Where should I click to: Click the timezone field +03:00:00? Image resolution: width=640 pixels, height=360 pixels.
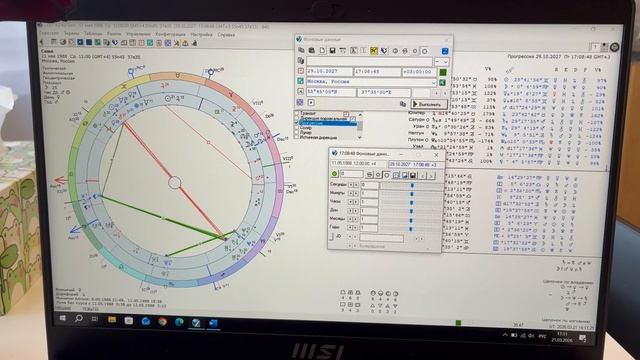pyautogui.click(x=419, y=72)
